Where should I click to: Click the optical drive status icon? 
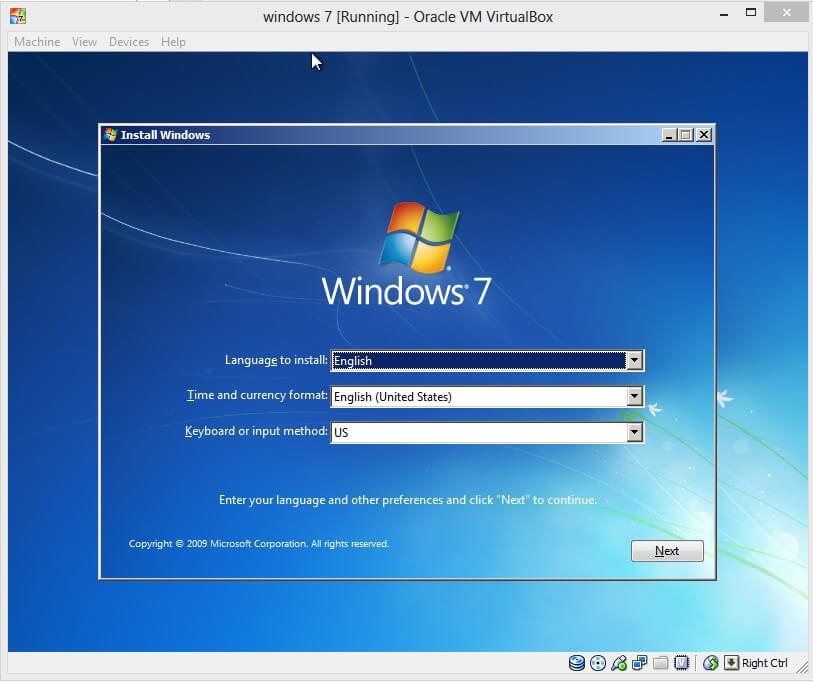(598, 662)
